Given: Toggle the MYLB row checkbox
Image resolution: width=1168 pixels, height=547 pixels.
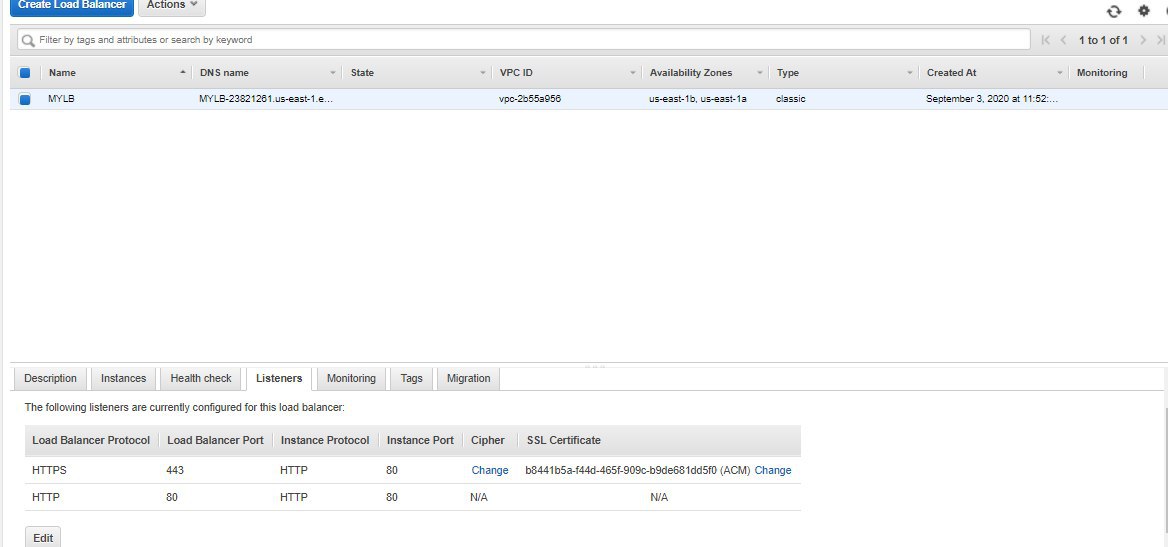Looking at the screenshot, I should pos(25,99).
